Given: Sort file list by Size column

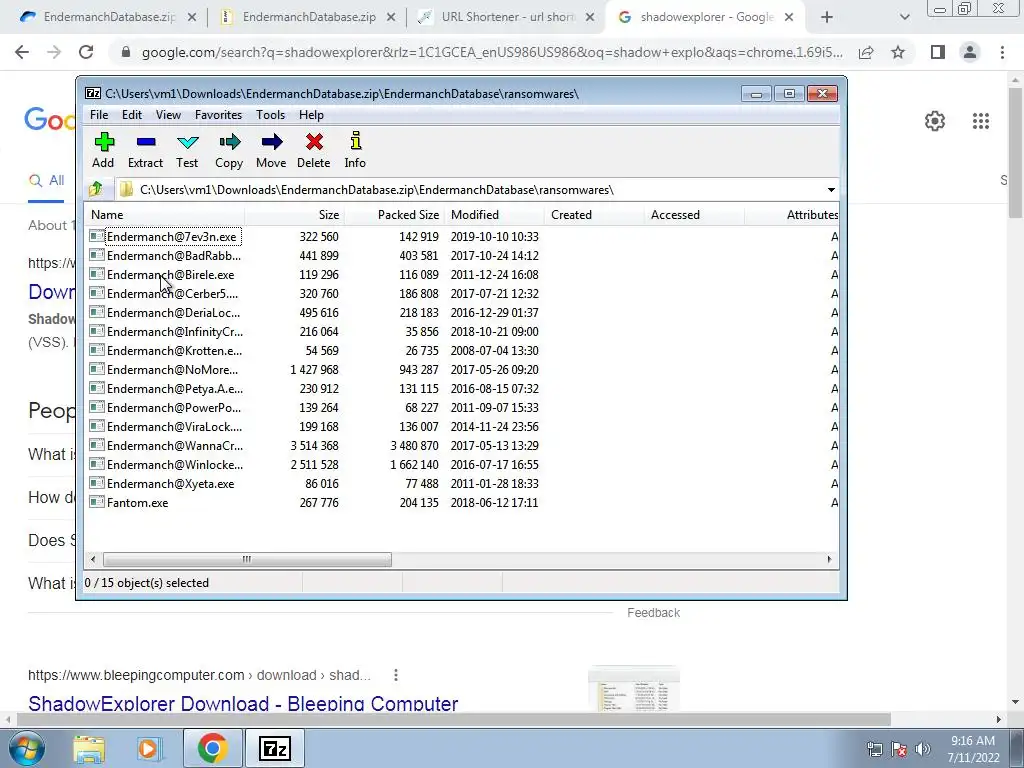Looking at the screenshot, I should coord(294,215).
